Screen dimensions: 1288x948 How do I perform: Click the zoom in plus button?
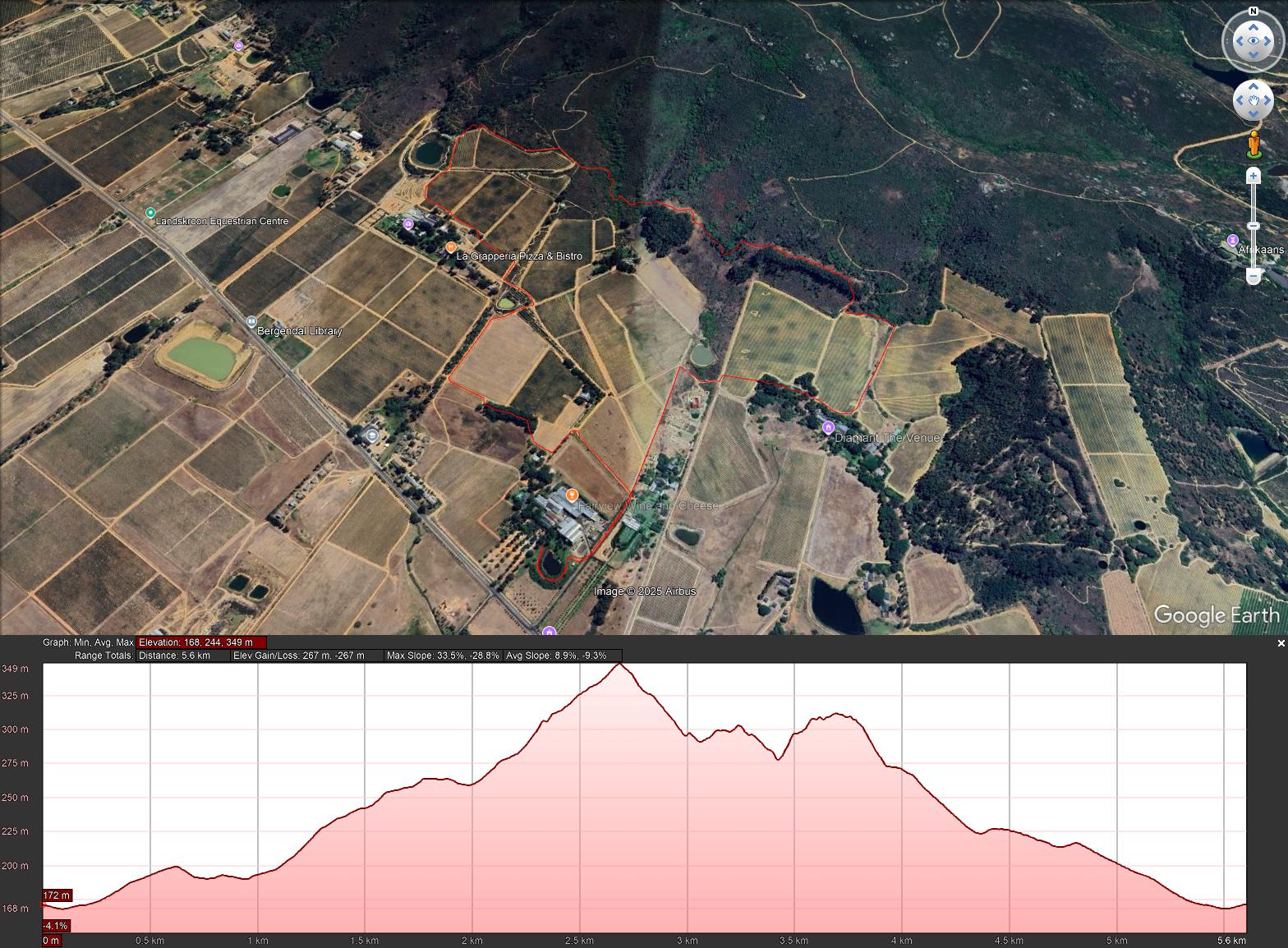click(1253, 176)
